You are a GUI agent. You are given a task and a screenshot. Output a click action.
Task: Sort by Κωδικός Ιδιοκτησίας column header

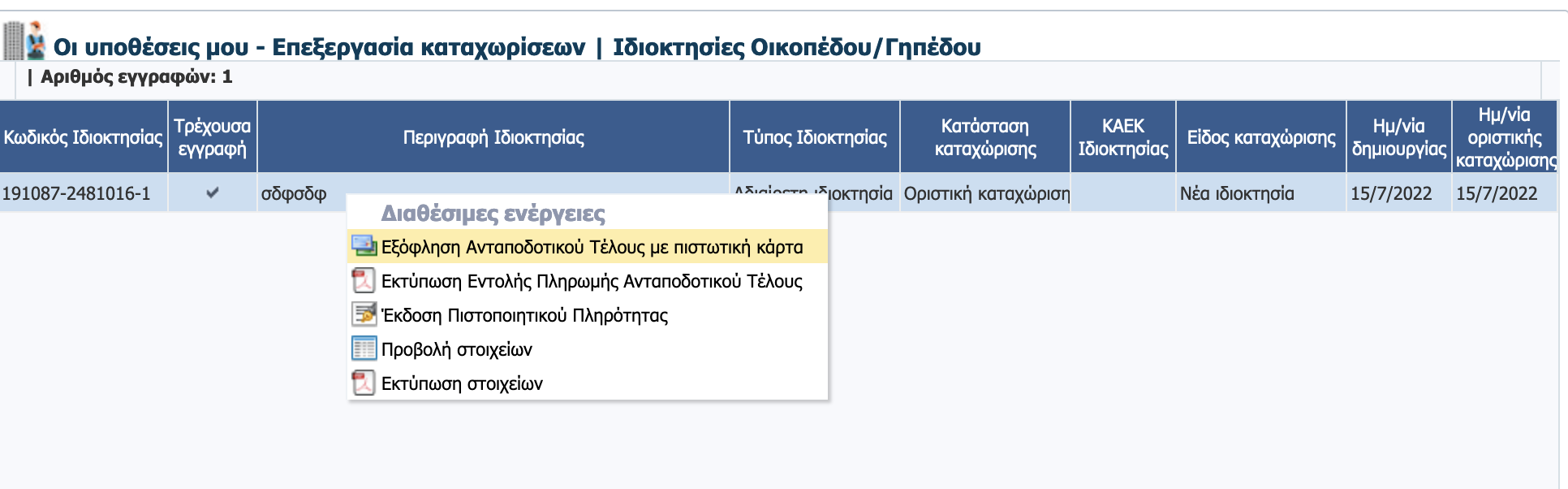[84, 137]
